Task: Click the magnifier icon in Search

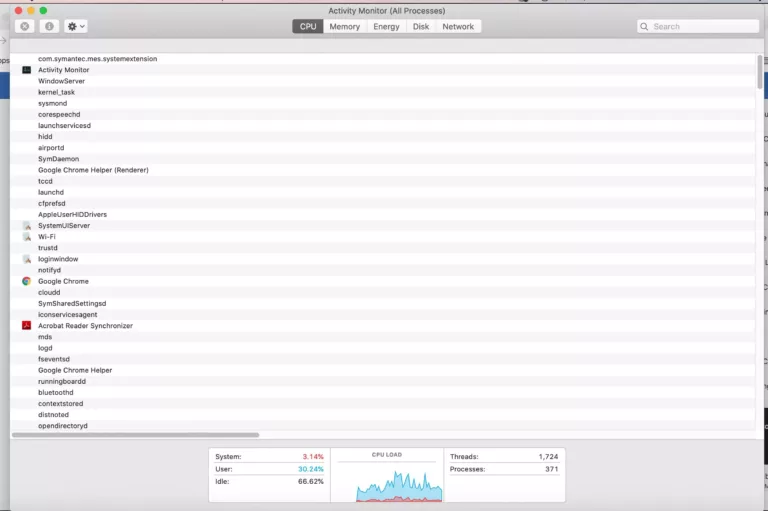Action: 644,26
